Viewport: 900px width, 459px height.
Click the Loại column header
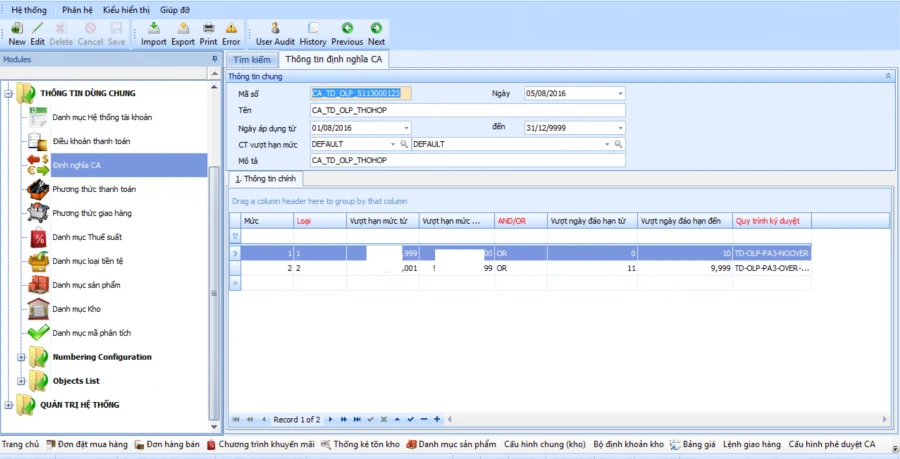tap(320, 221)
